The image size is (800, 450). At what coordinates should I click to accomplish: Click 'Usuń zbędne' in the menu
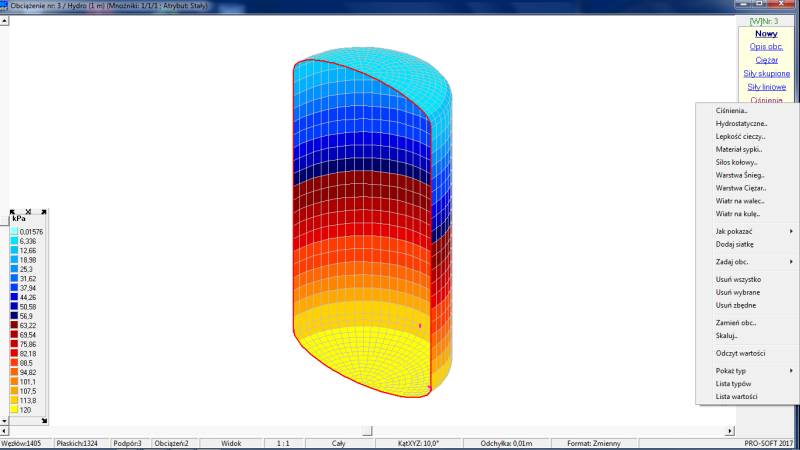coord(736,305)
